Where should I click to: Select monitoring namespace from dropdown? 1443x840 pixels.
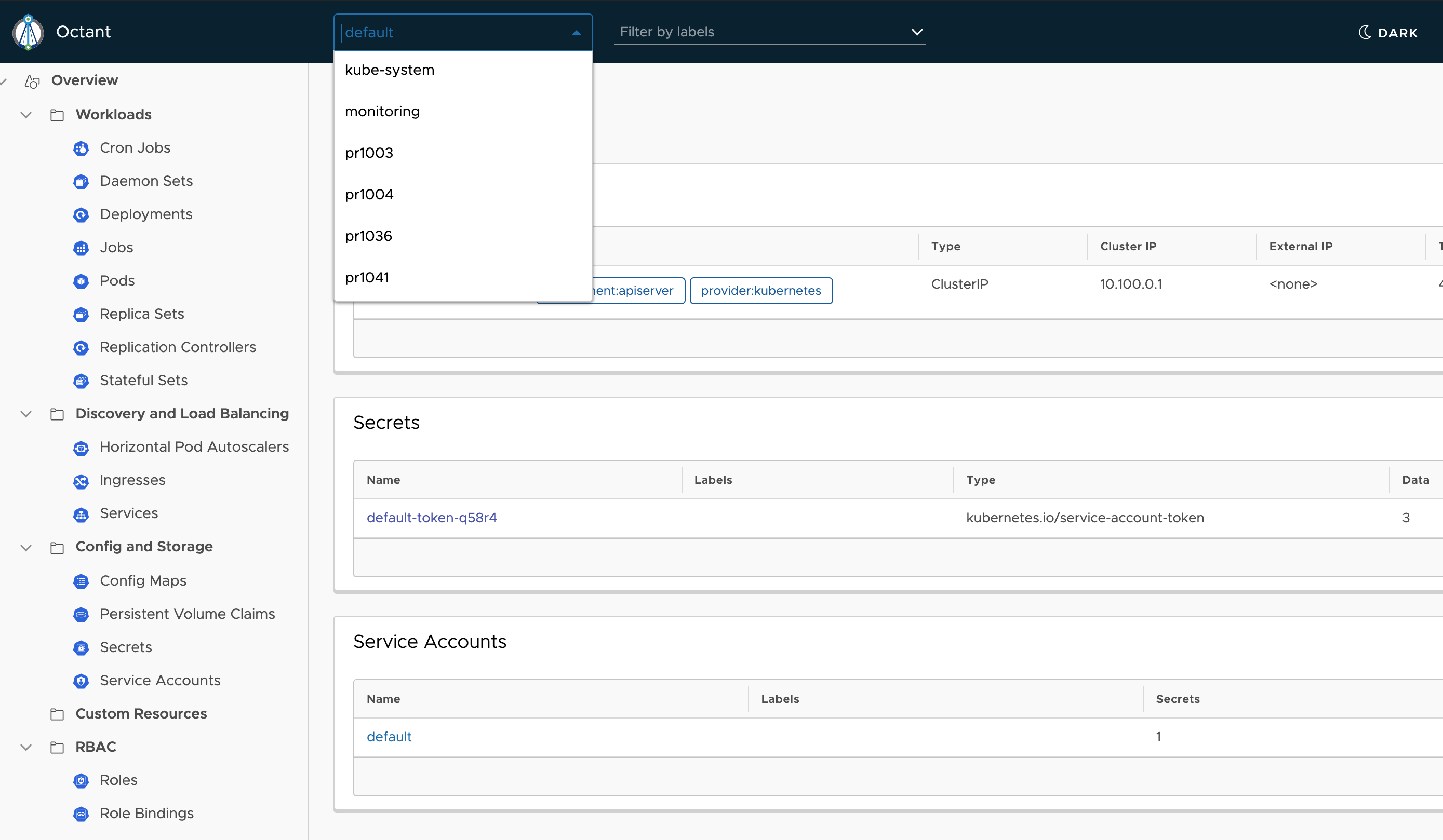381,111
